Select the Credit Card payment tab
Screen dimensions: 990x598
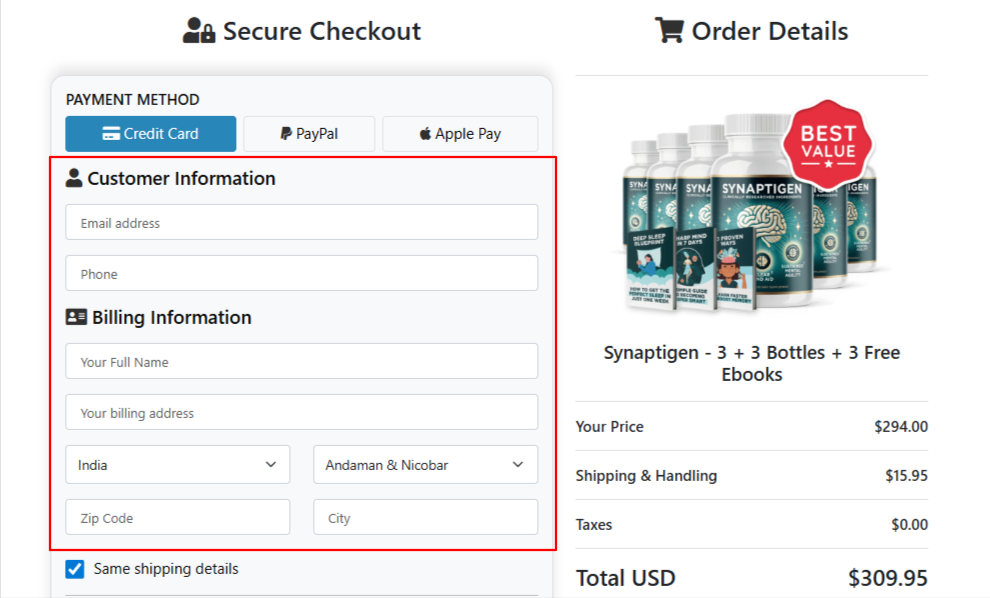point(151,134)
